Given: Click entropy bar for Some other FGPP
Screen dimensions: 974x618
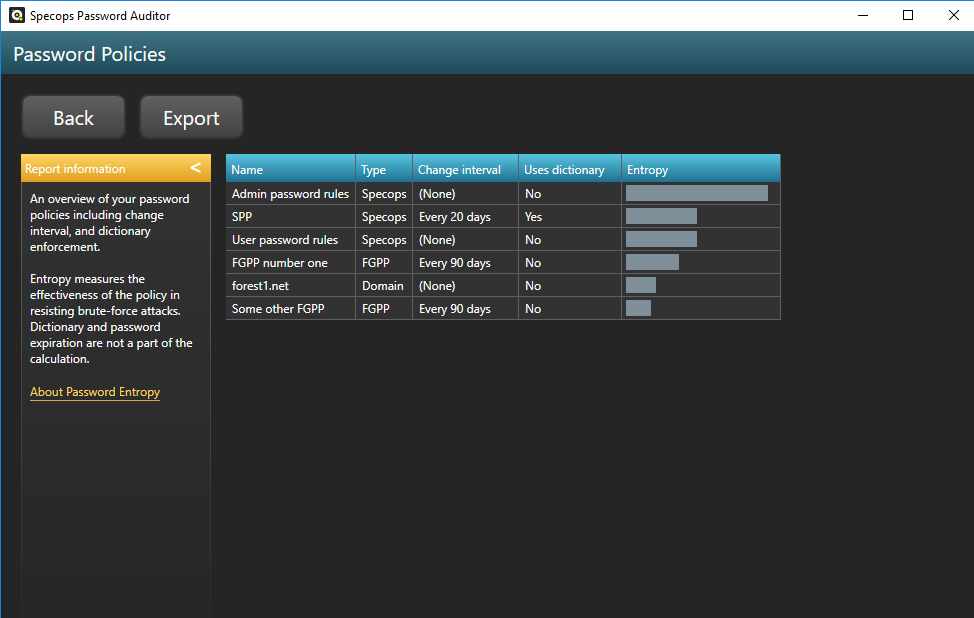Looking at the screenshot, I should pos(638,308).
